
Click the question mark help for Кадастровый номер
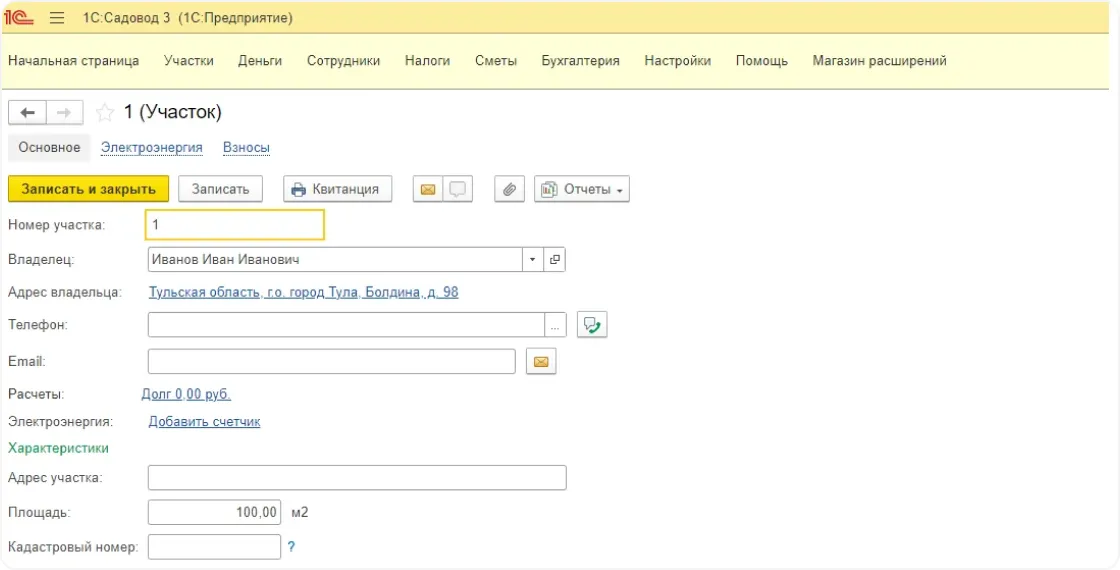pyautogui.click(x=291, y=547)
